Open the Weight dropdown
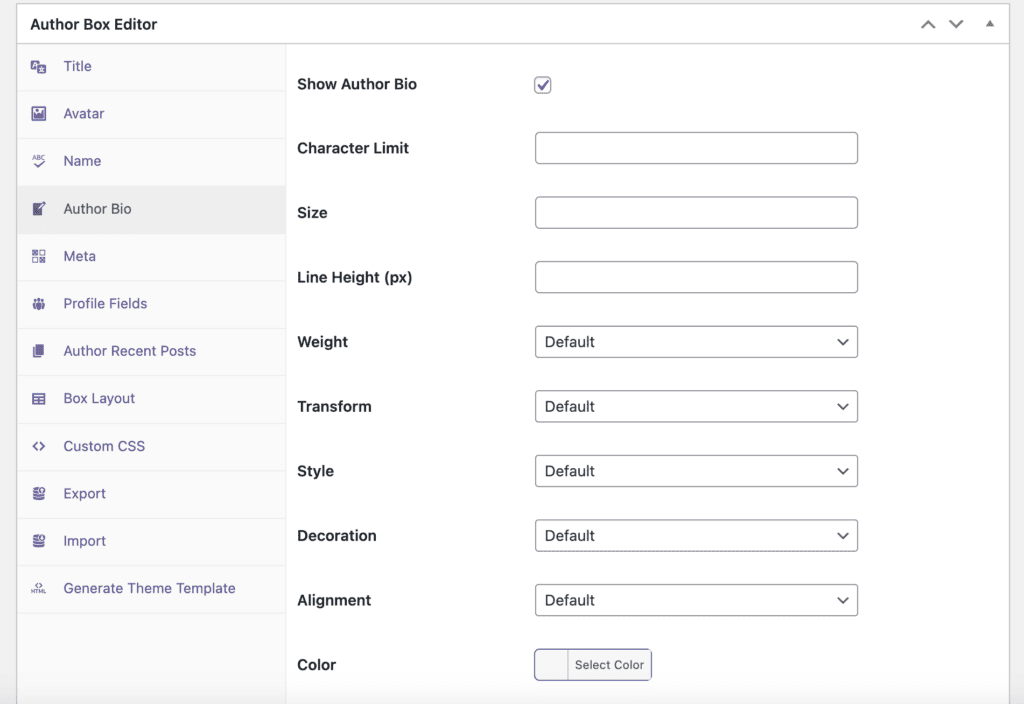The image size is (1024, 704). tap(696, 341)
